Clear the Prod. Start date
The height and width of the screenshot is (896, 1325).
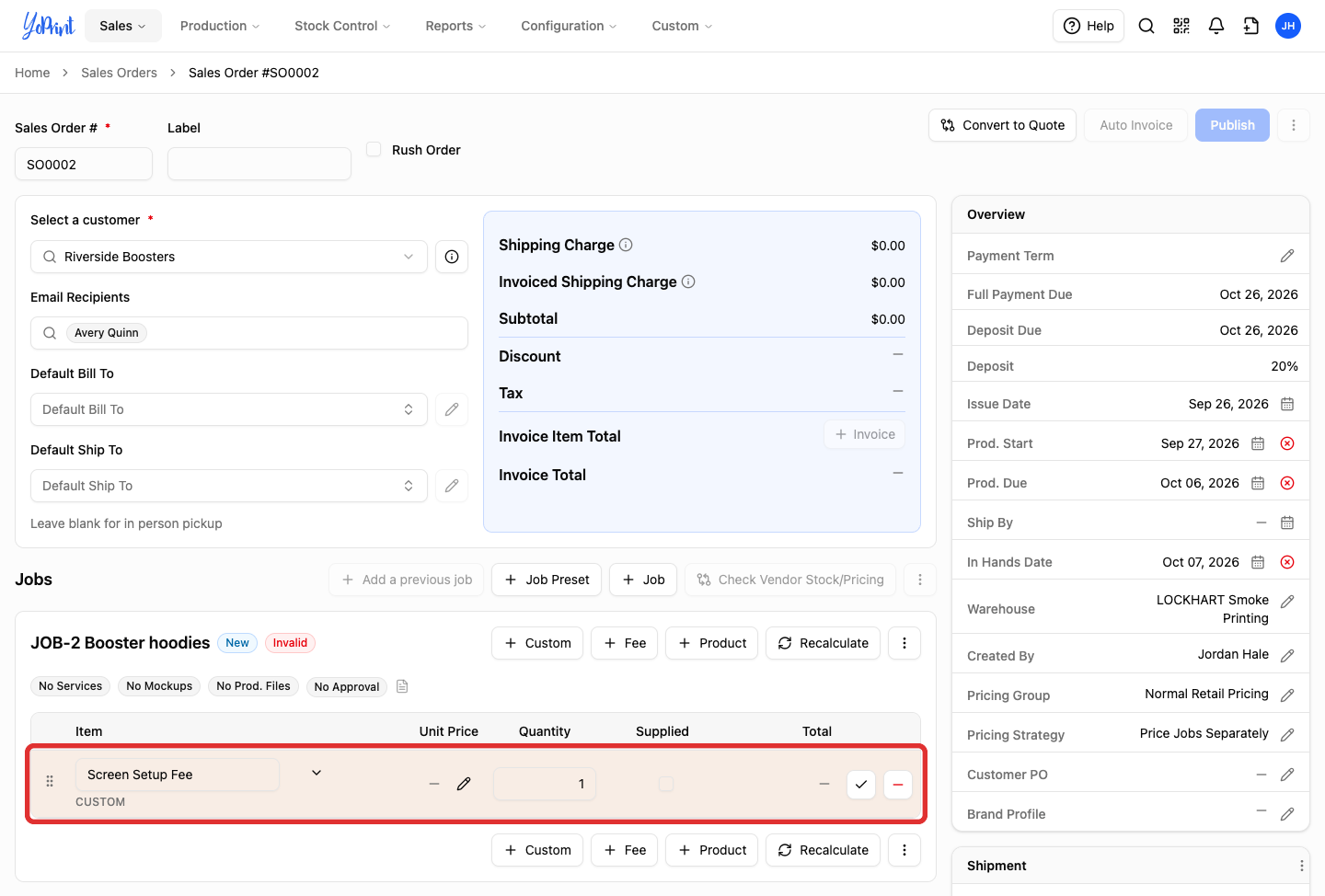pyautogui.click(x=1287, y=443)
